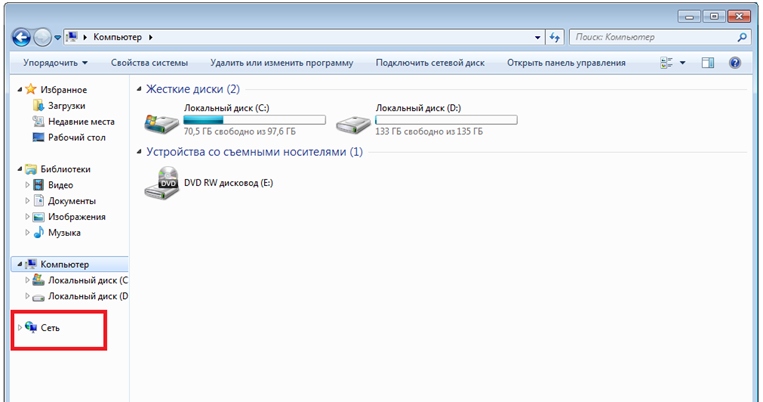
Task: Click the C: drive free space bar
Action: coord(255,118)
